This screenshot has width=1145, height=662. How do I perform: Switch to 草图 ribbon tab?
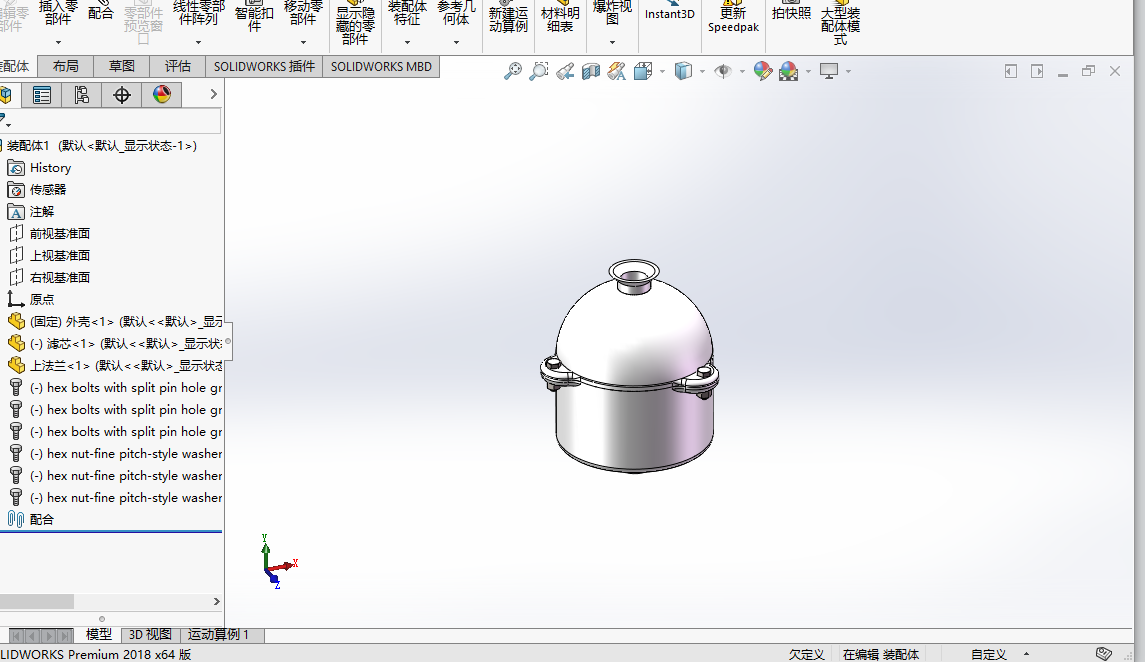[121, 66]
